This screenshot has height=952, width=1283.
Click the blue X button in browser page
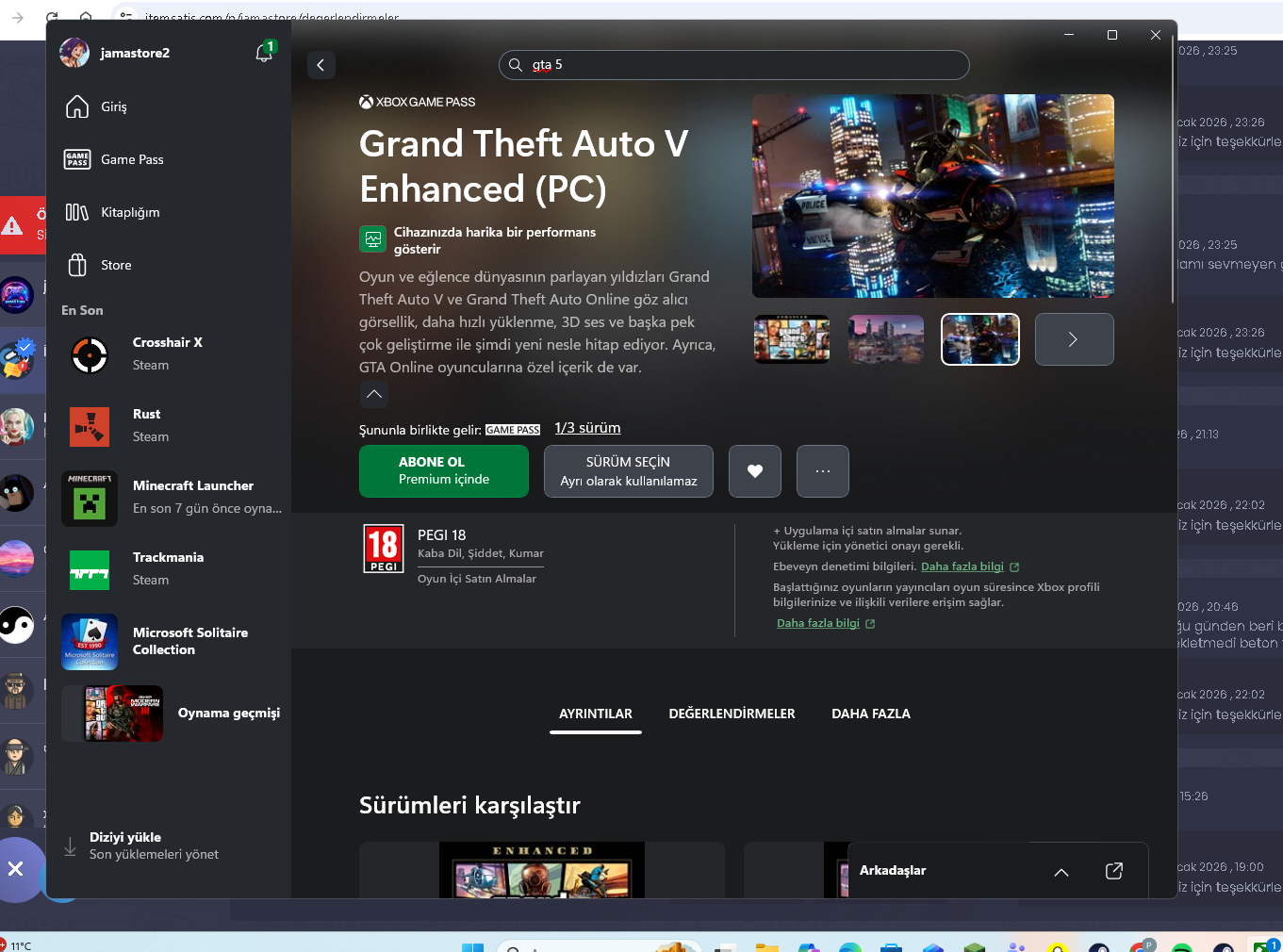click(16, 869)
